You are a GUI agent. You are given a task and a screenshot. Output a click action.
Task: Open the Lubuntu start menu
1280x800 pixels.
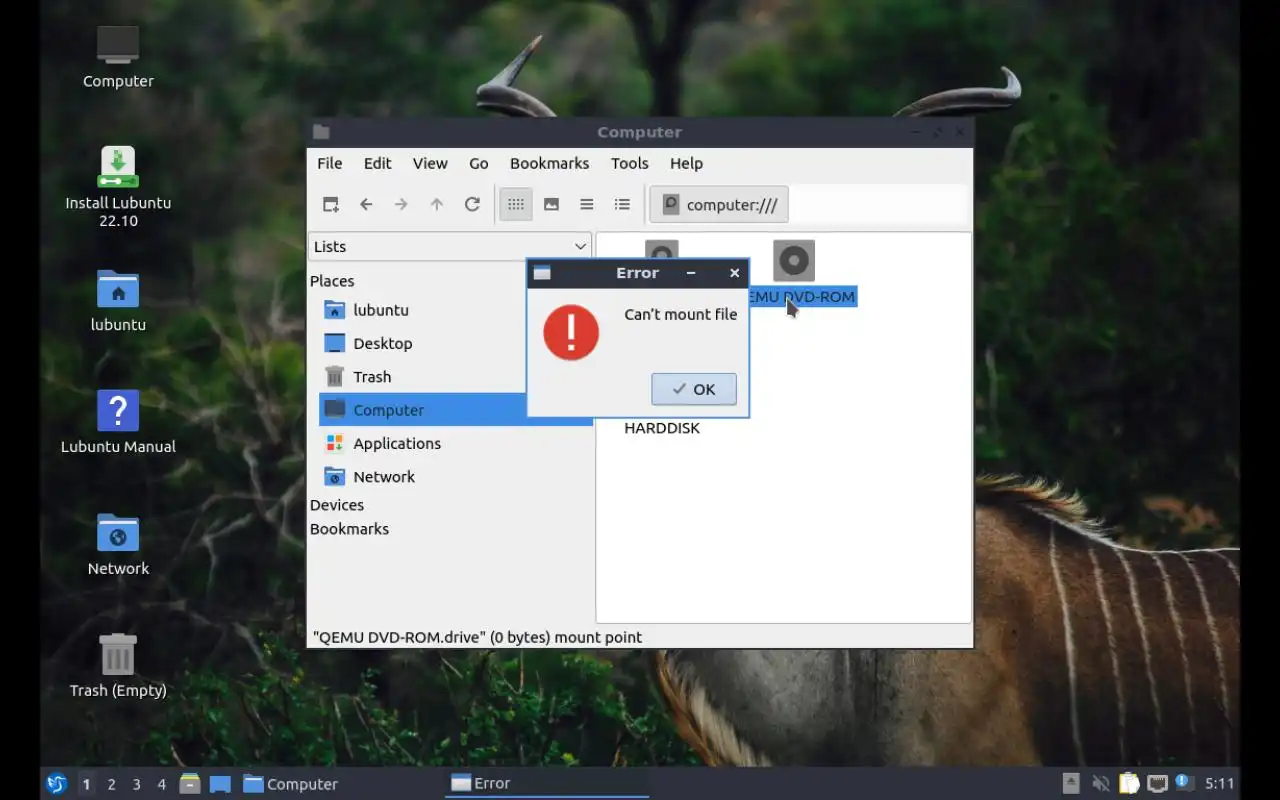click(x=56, y=784)
